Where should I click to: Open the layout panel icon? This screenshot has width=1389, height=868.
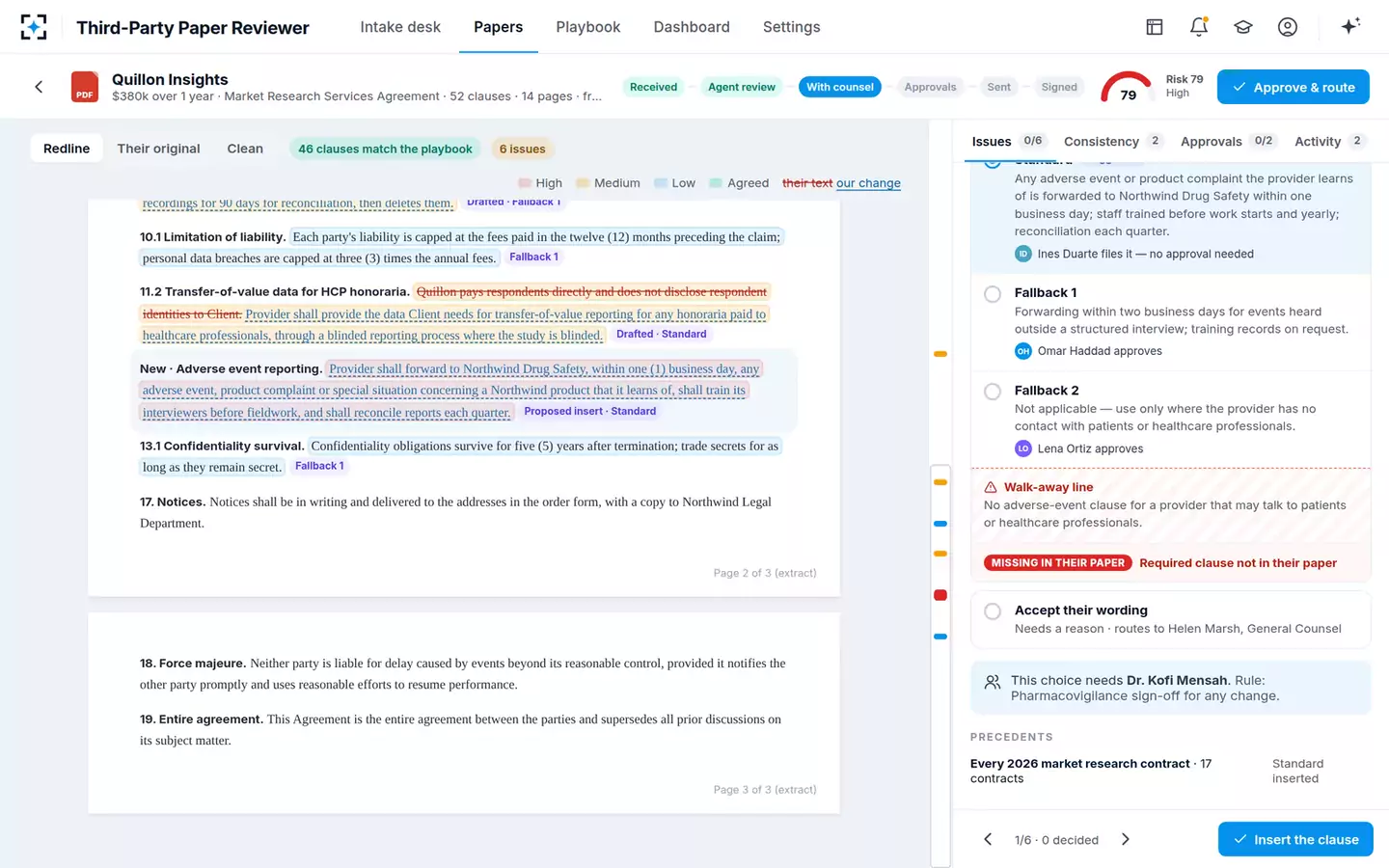pos(1155,27)
